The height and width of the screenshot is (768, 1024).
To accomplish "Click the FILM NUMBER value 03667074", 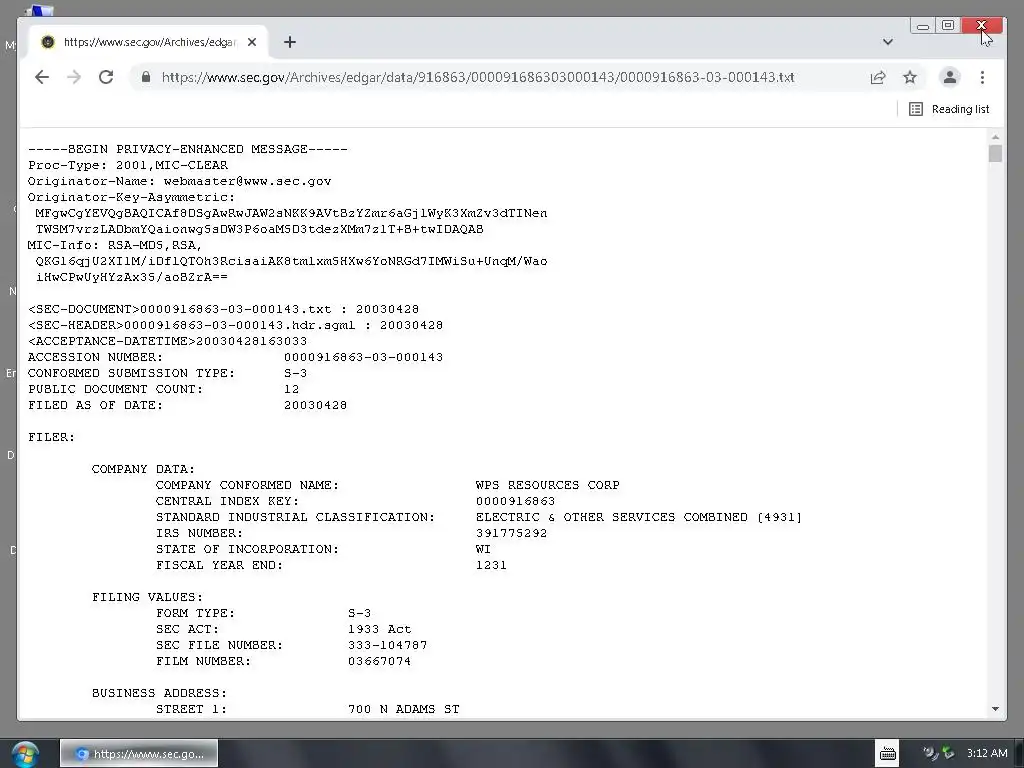I will (379, 662).
